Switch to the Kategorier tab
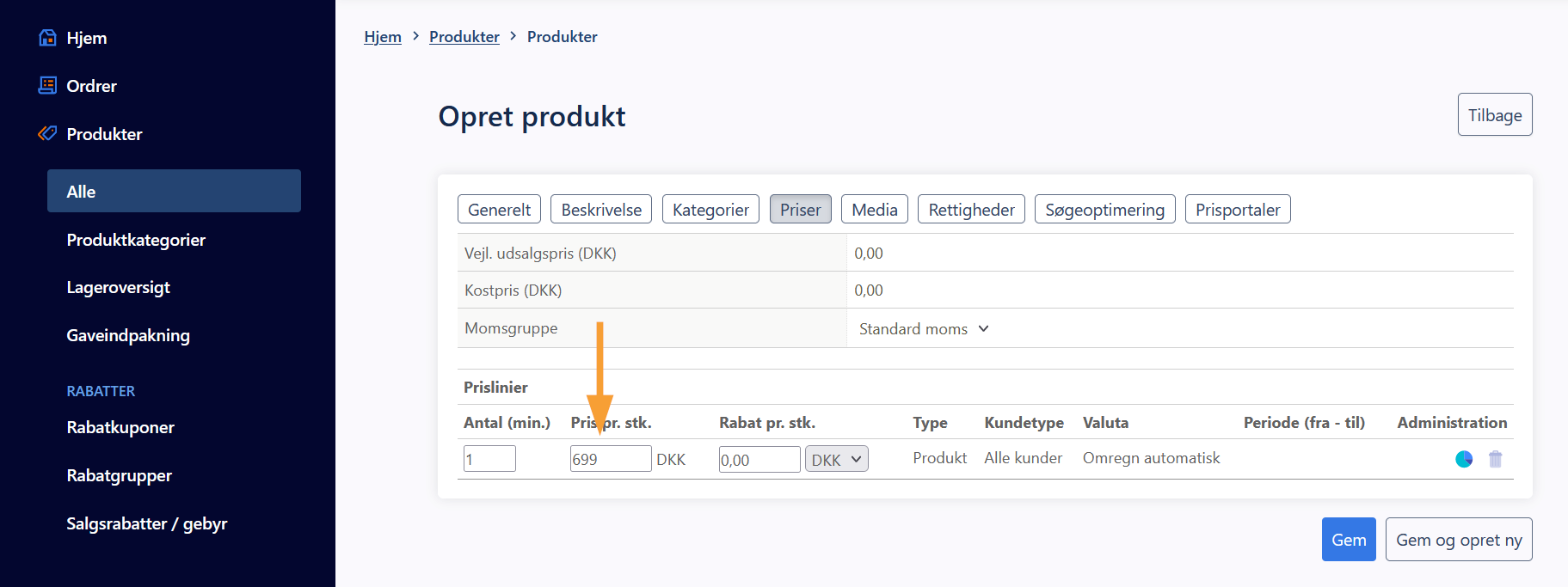The width and height of the screenshot is (1568, 587). [x=710, y=209]
